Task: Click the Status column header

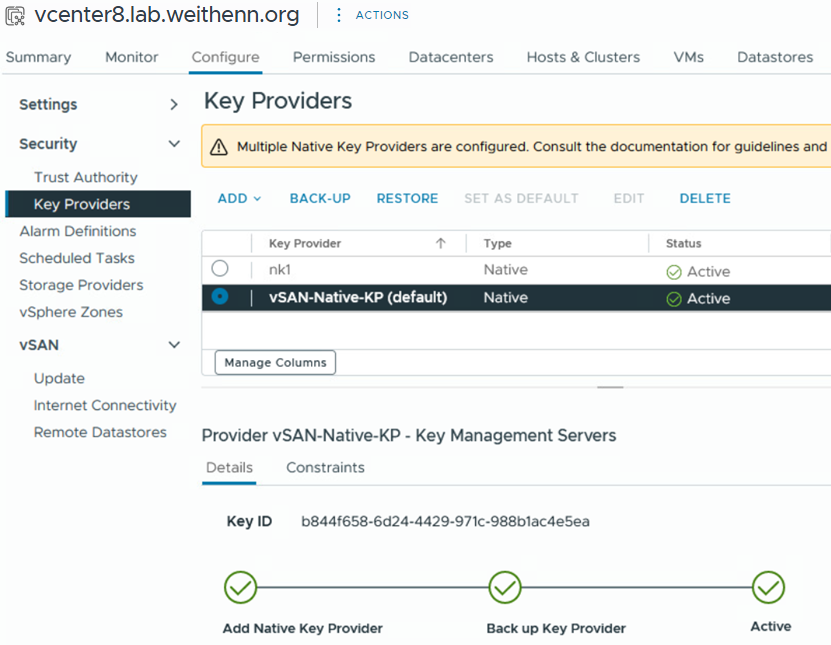Action: tap(683, 243)
